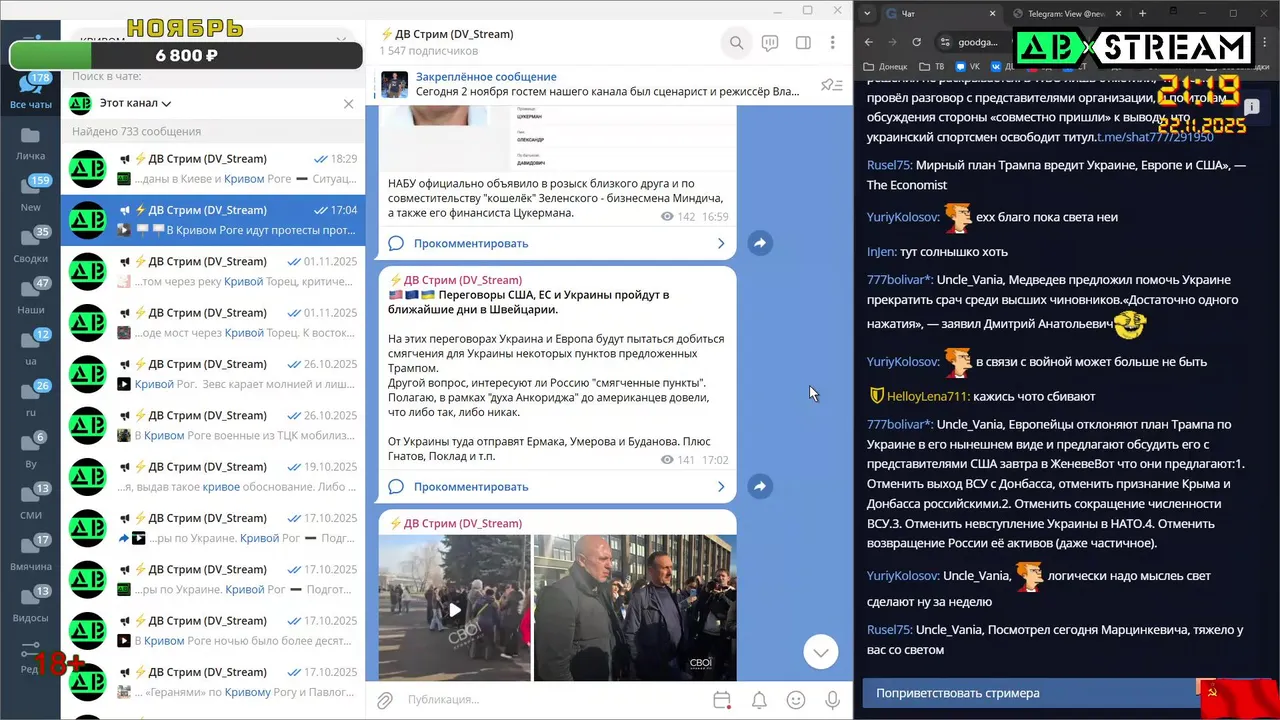Click the HelloyLena711 username in chat
The height and width of the screenshot is (720, 1280).
tap(928, 396)
